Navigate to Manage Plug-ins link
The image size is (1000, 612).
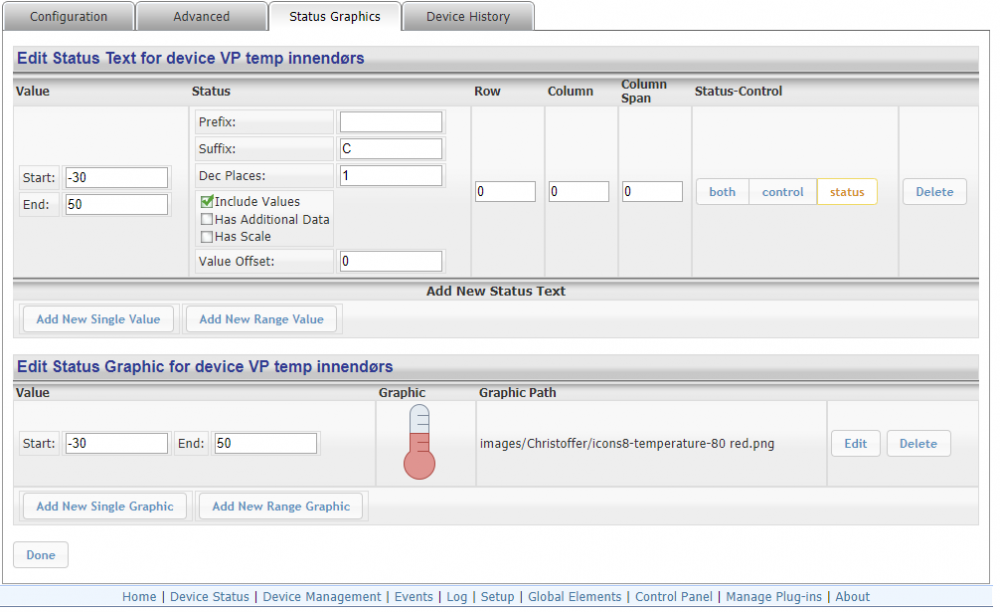773,597
